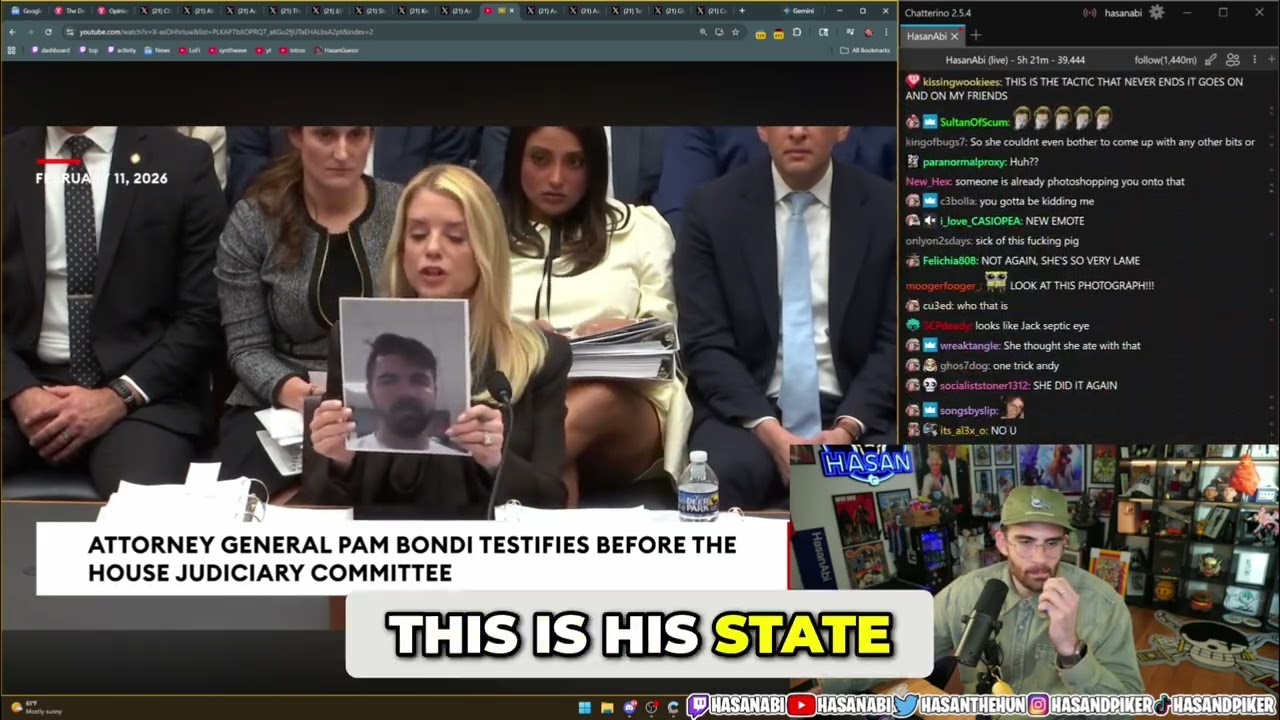Open OBS Studio from the taskbar

click(x=652, y=708)
